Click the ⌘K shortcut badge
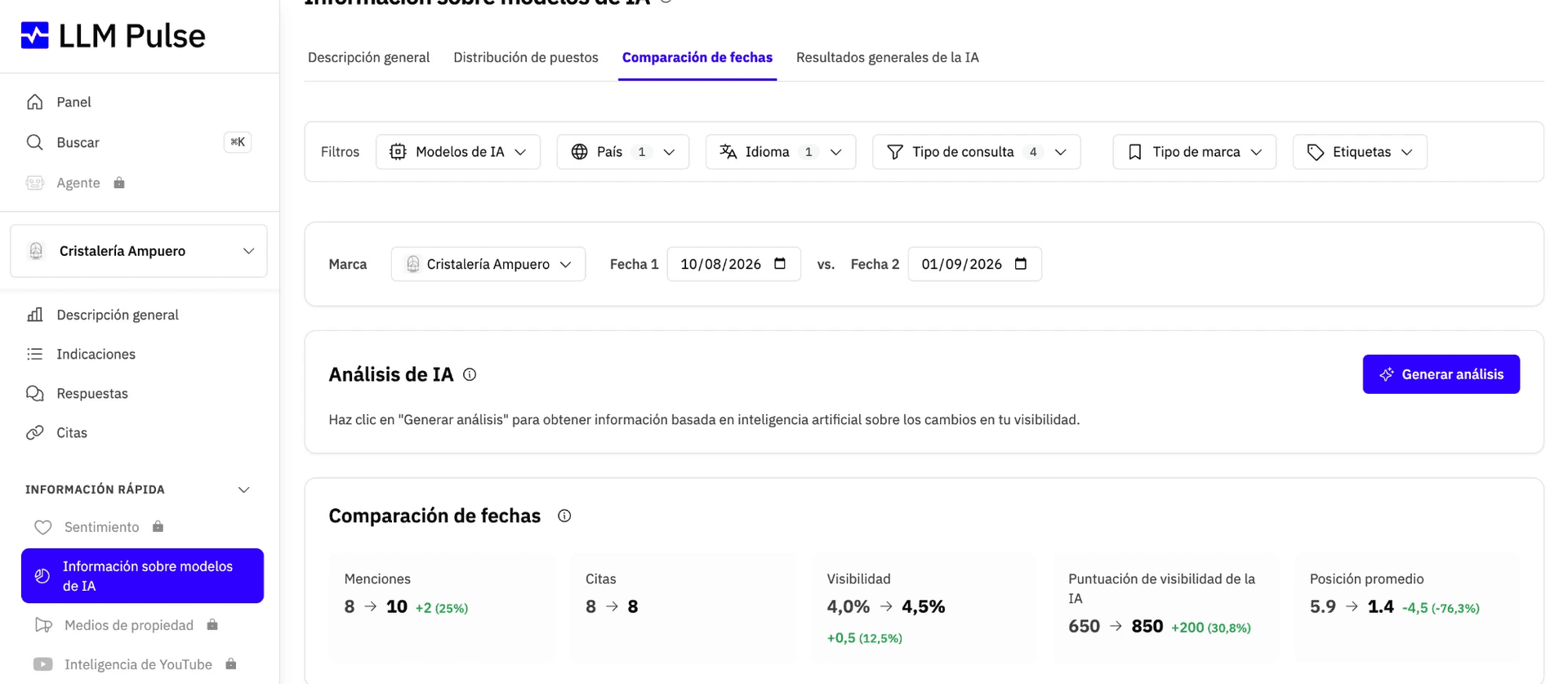This screenshot has width=1568, height=684. (238, 142)
